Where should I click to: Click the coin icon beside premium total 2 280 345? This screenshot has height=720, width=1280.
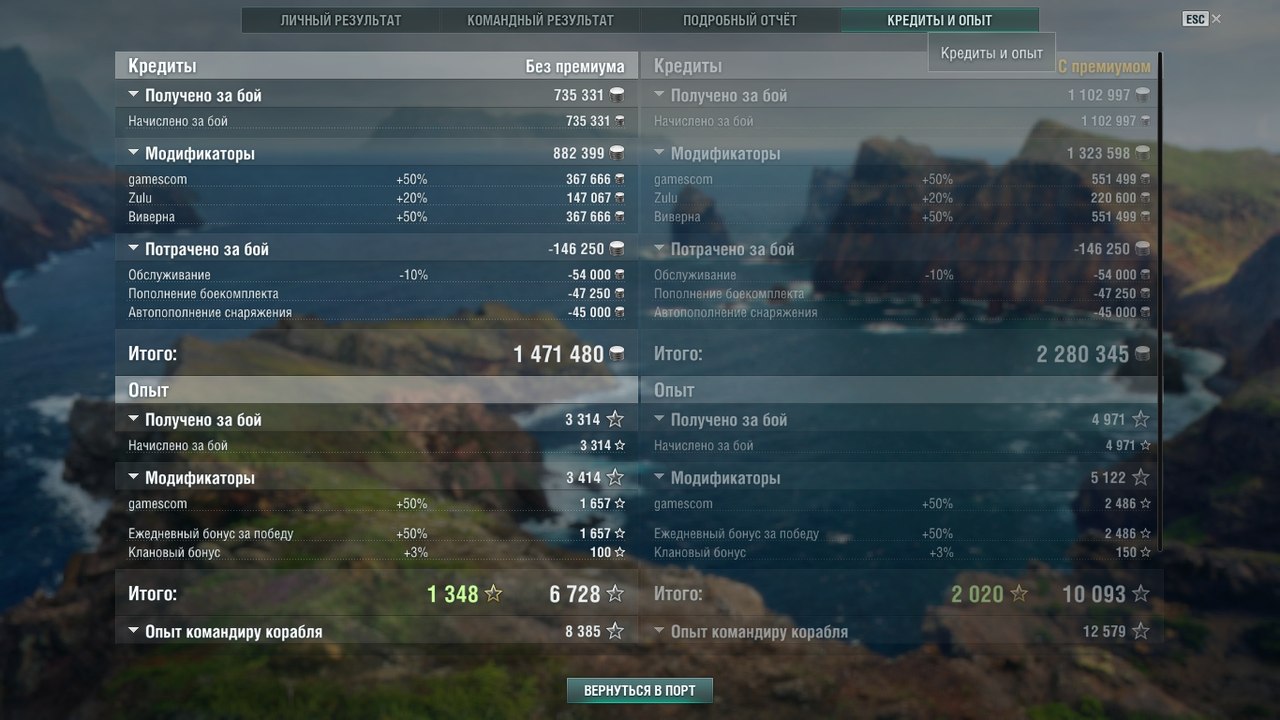pos(1142,354)
